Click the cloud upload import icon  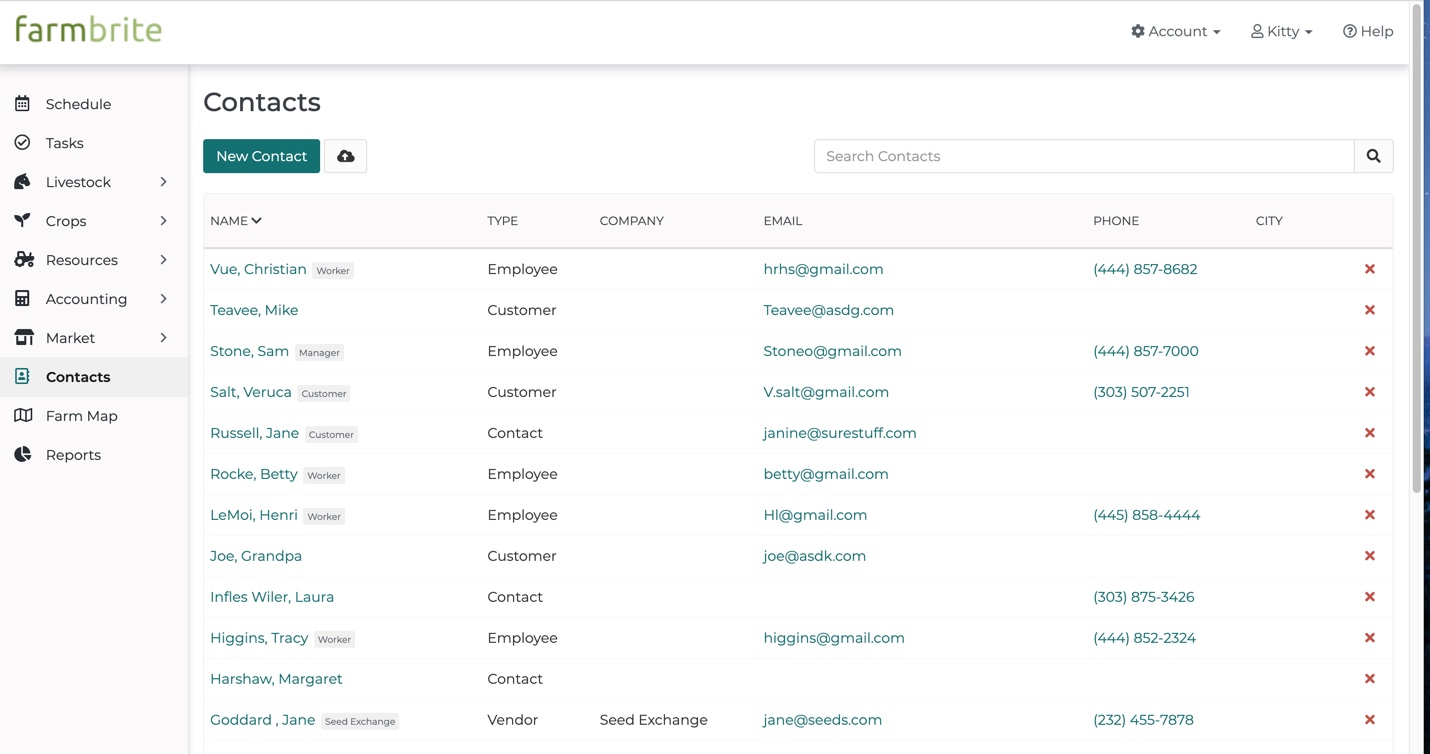coord(345,156)
